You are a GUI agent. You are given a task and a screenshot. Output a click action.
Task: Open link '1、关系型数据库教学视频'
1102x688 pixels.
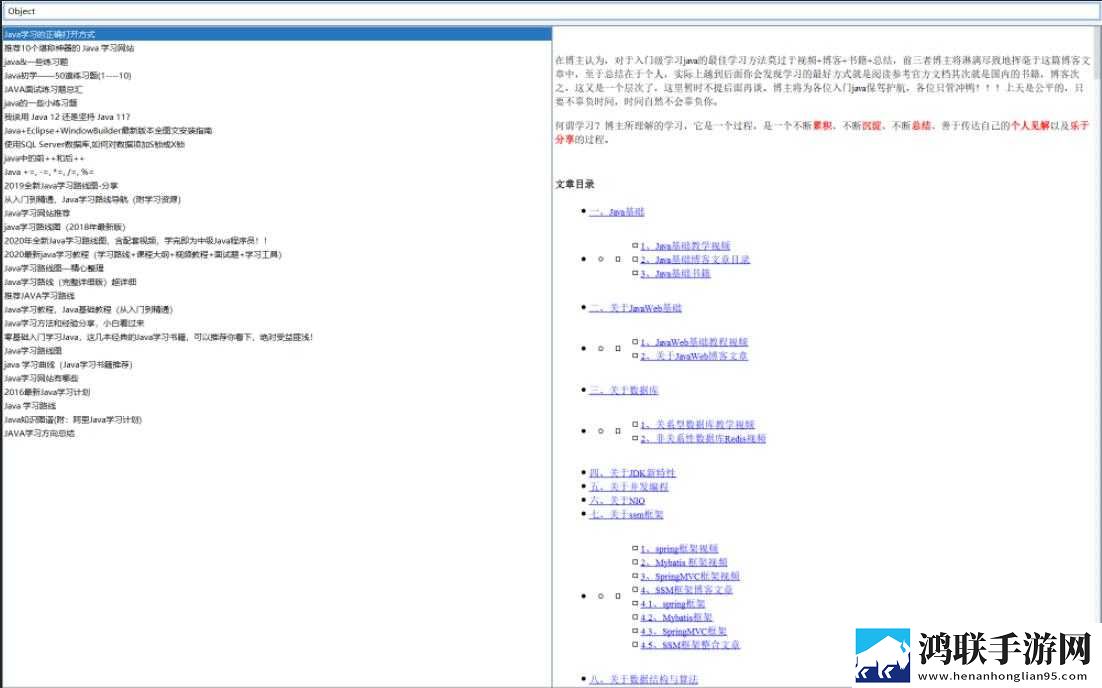[697, 424]
